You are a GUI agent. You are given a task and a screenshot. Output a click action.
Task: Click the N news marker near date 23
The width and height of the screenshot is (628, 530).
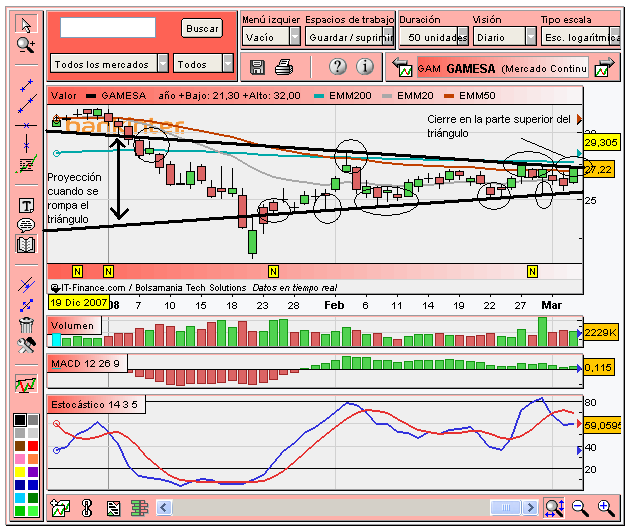click(273, 272)
